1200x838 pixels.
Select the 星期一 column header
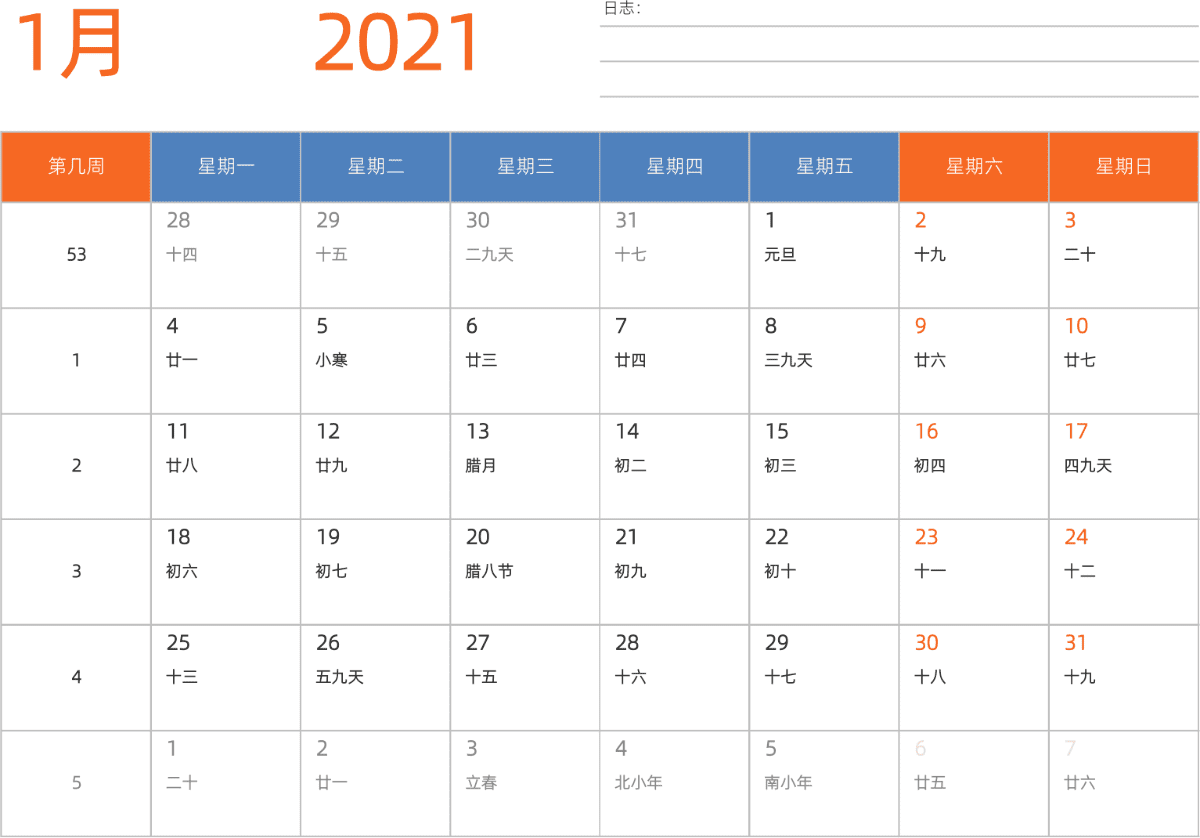(226, 167)
